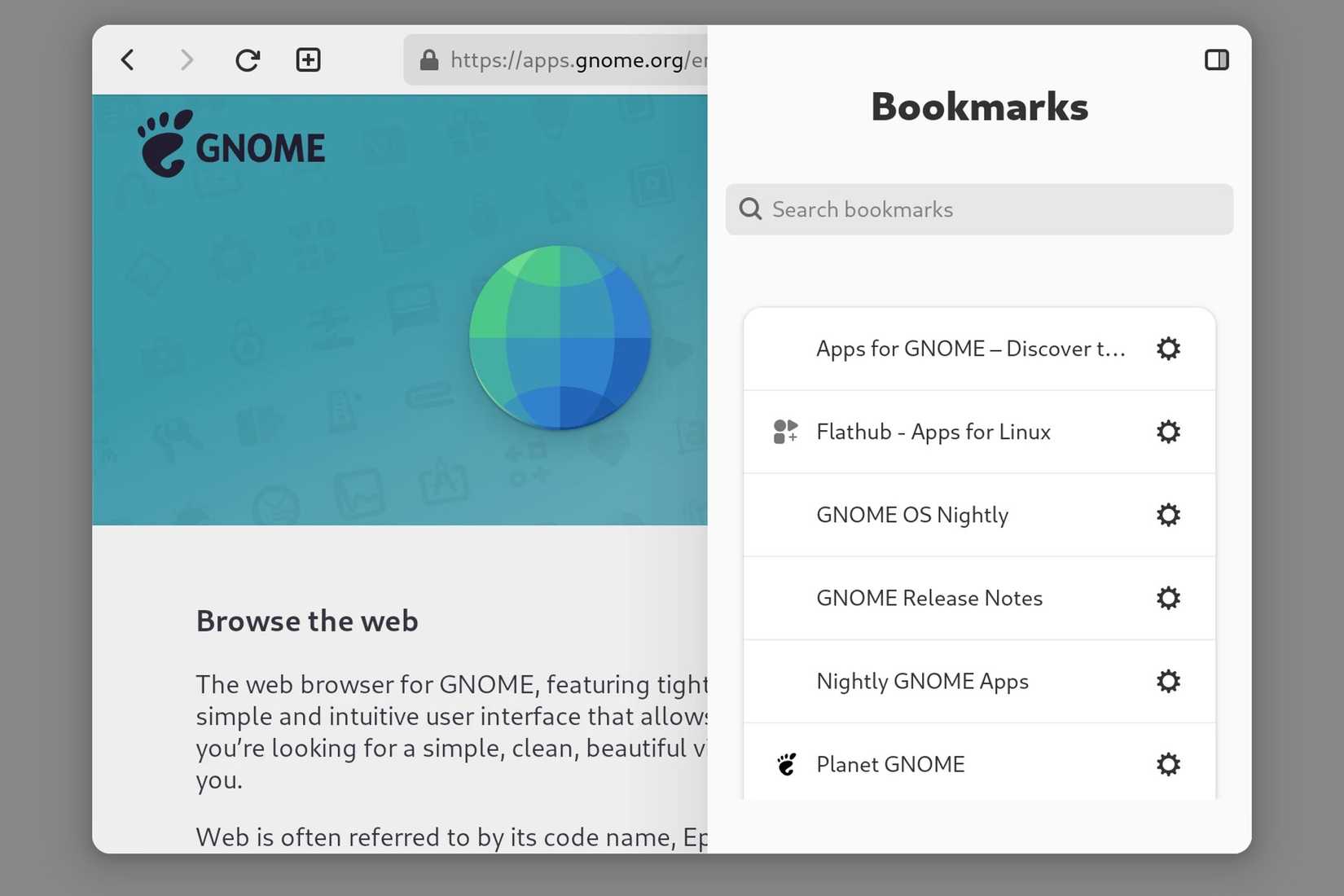Click the GNOME logo on the webpage
This screenshot has width=1344, height=896.
[x=232, y=144]
